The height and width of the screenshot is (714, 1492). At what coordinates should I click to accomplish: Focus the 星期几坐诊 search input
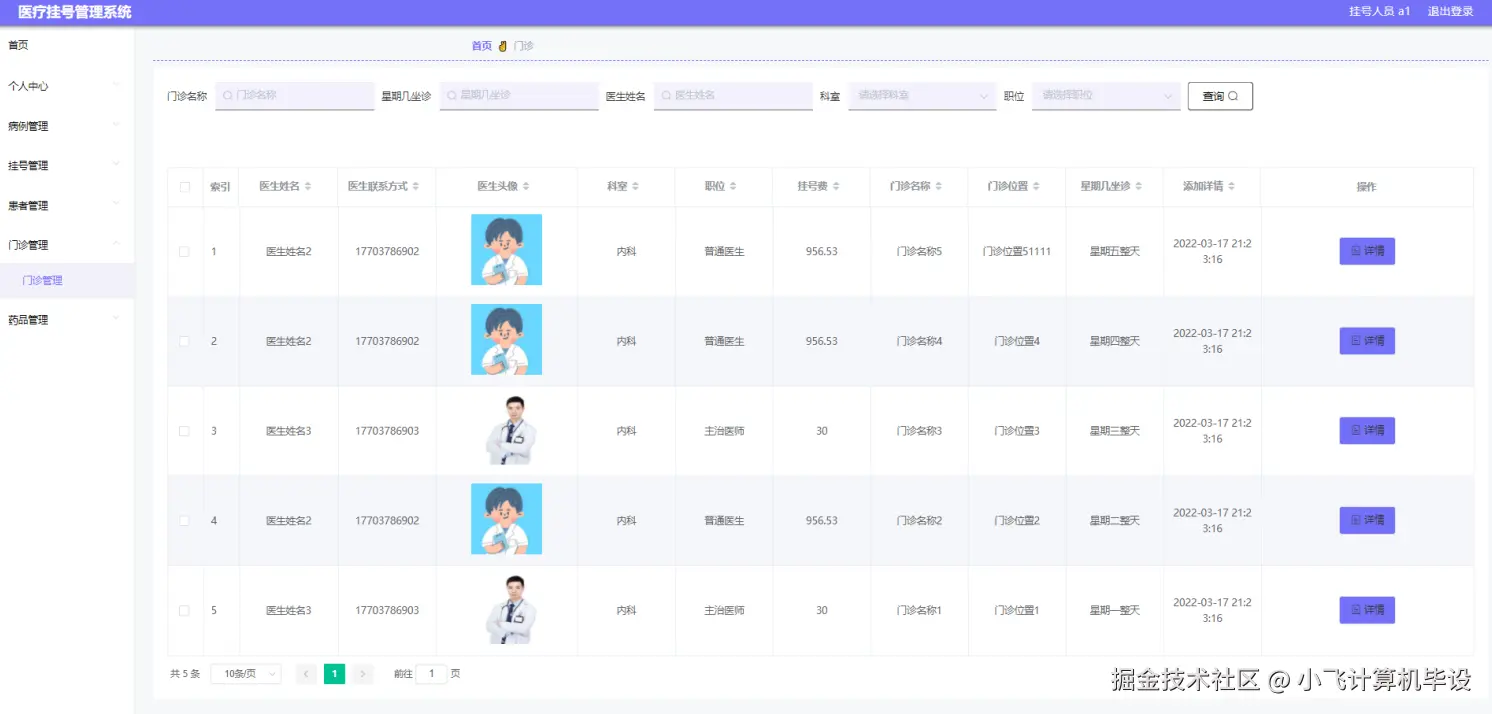click(519, 96)
